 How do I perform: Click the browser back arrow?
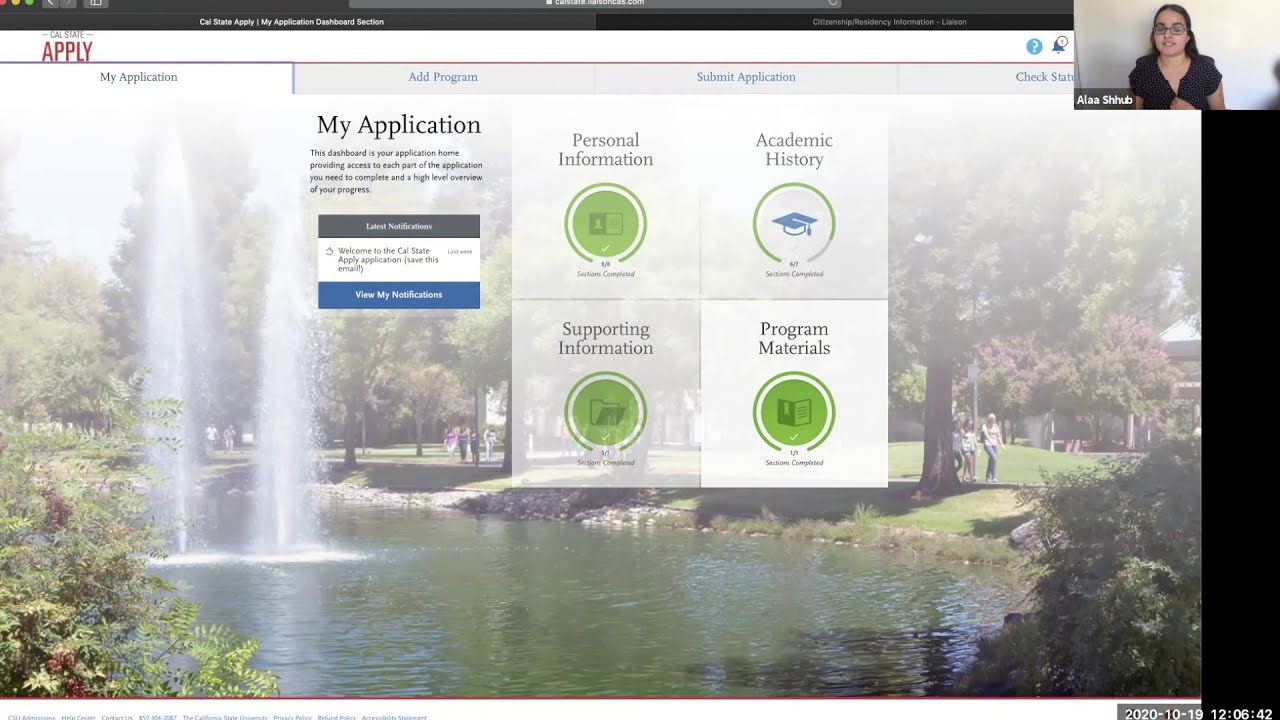point(49,3)
